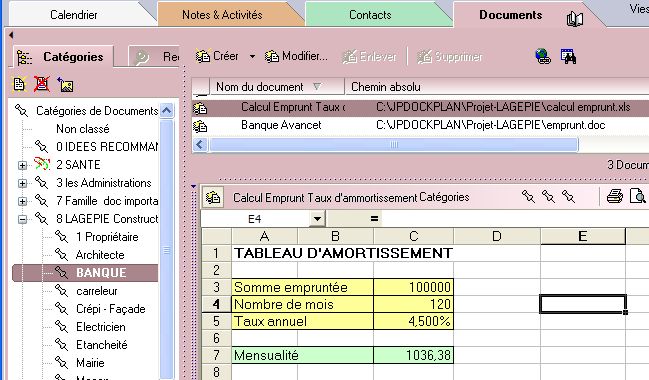
Task: Select the Non classé category
Action: point(83,129)
